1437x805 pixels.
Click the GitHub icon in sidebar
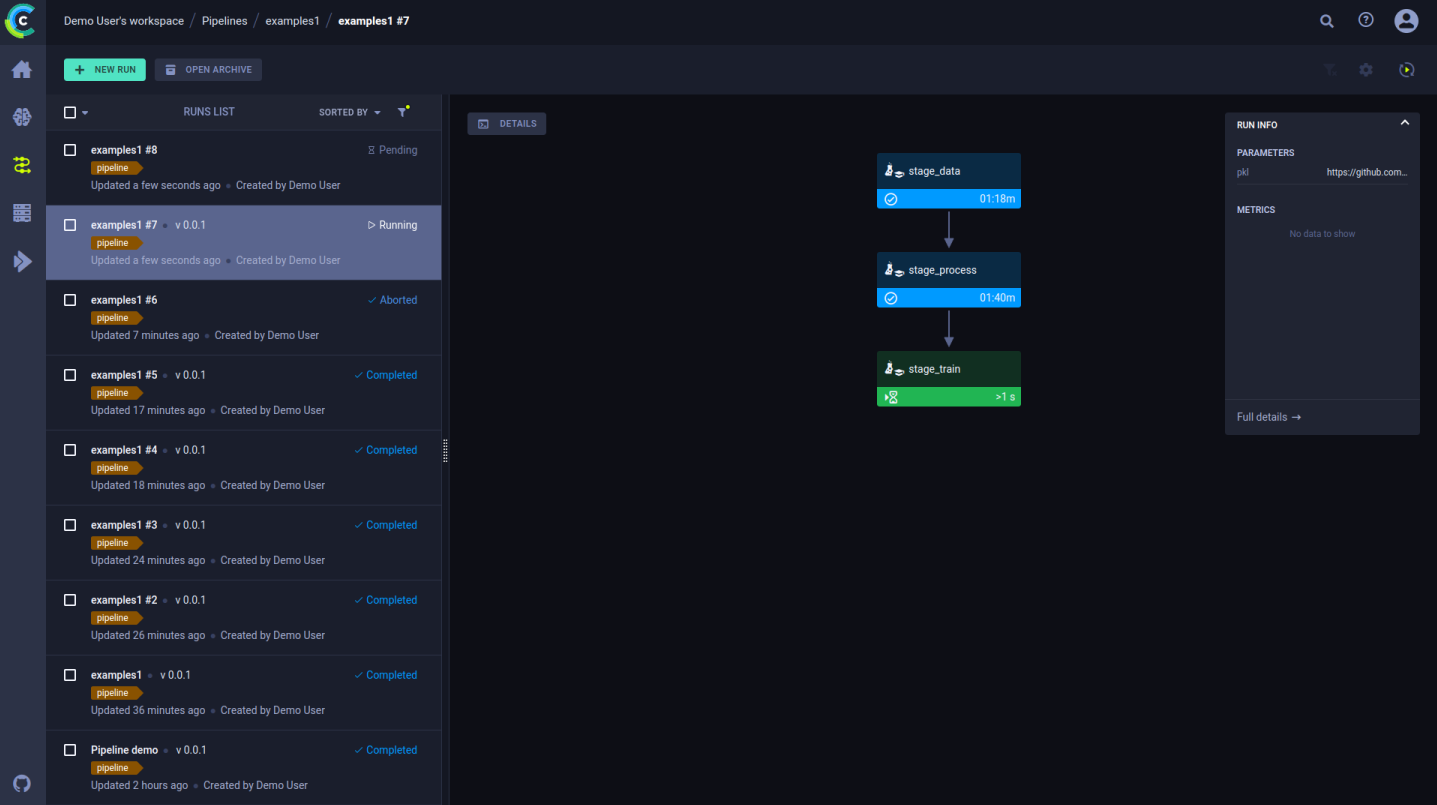22,783
